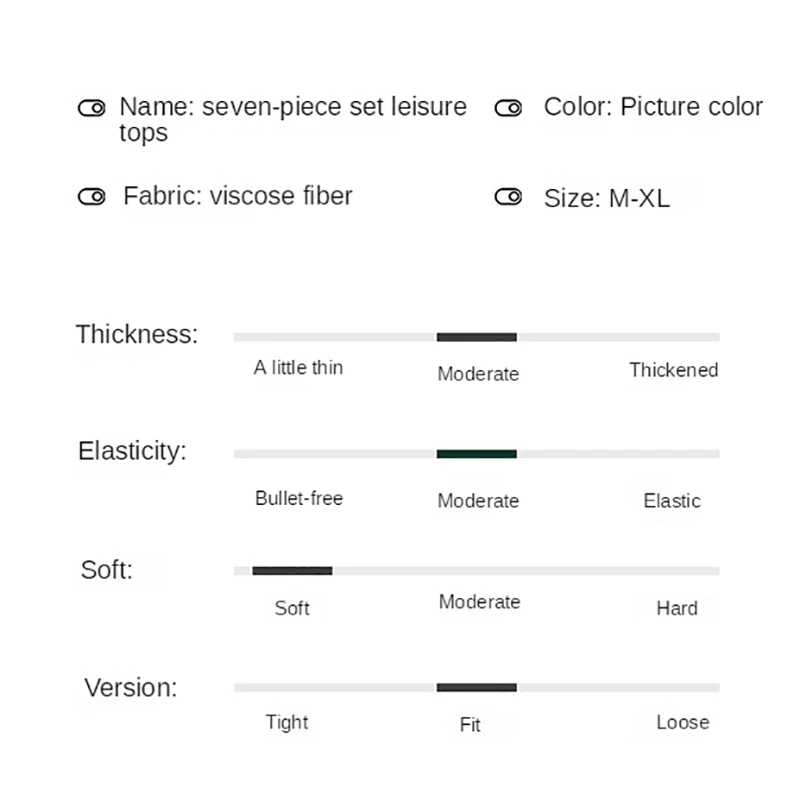Pick the 'Tight' version label
Image resolution: width=800 pixels, height=800 pixels.
pyautogui.click(x=287, y=722)
